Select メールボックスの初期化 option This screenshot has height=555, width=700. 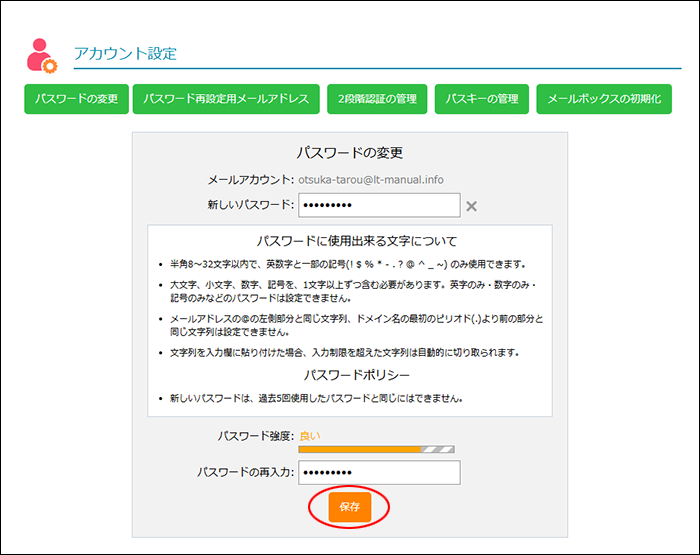pos(604,99)
